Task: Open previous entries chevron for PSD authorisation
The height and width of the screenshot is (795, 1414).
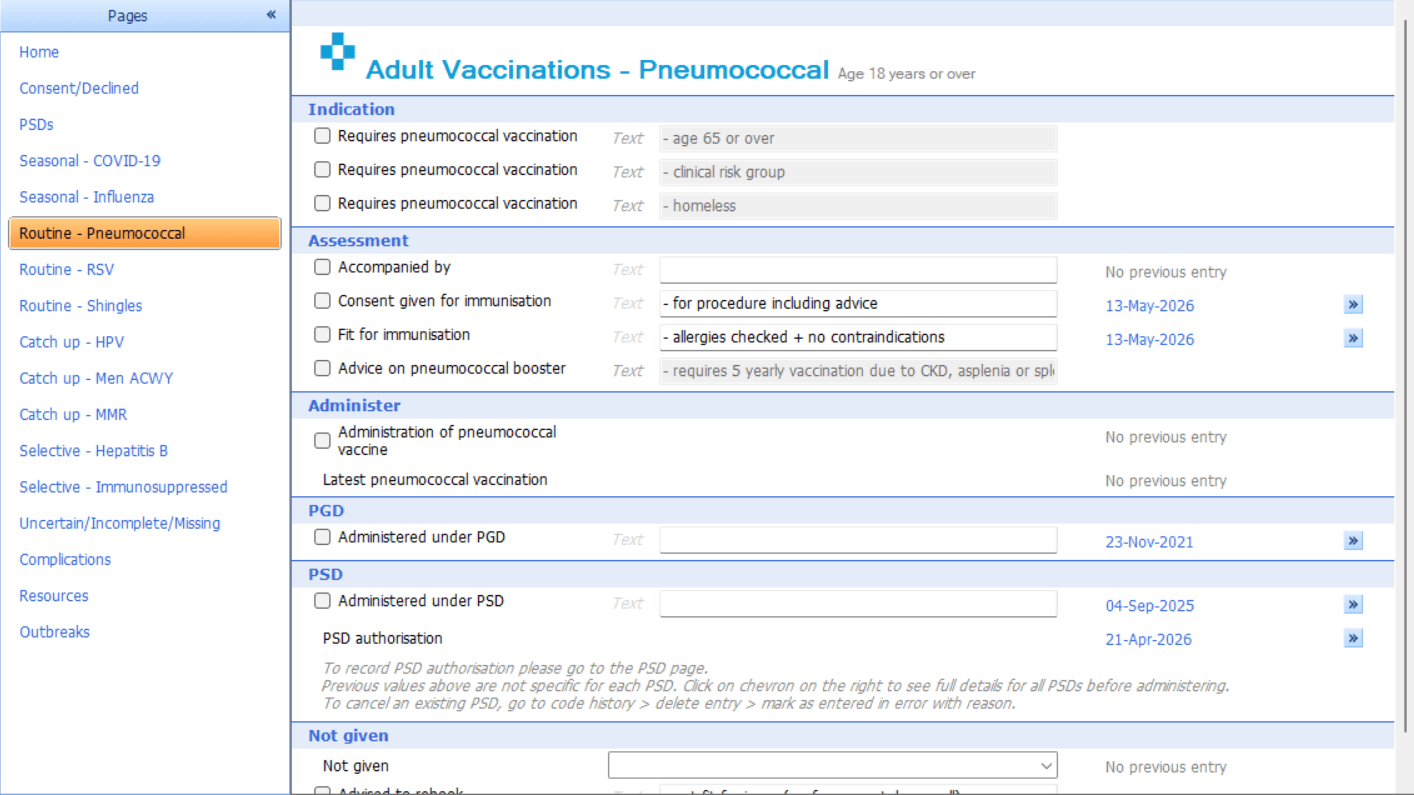Action: point(1353,638)
